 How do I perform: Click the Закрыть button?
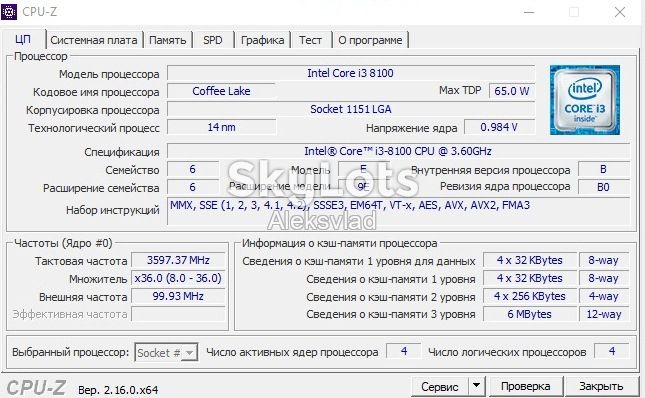(601, 386)
